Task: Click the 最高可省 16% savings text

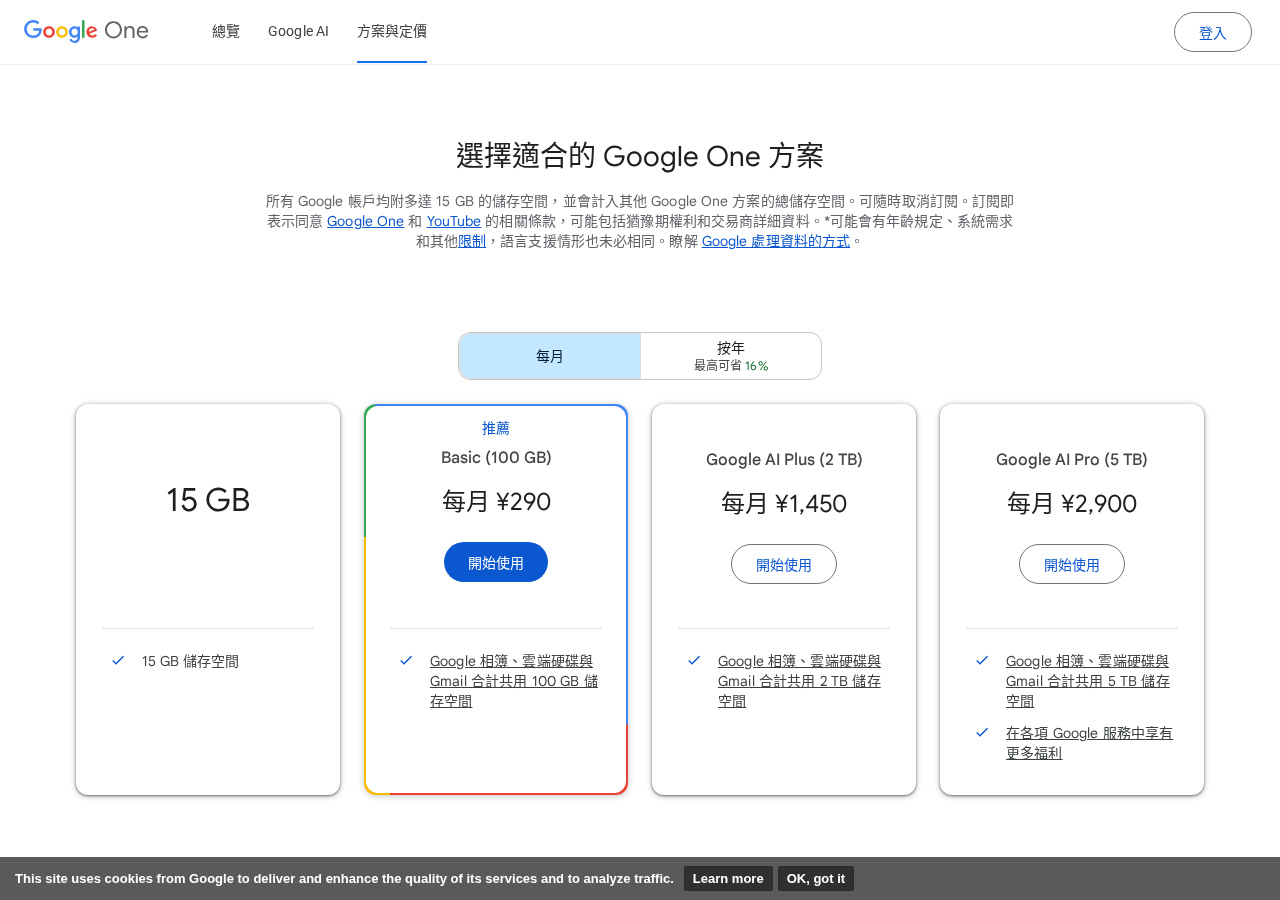Action: (731, 366)
